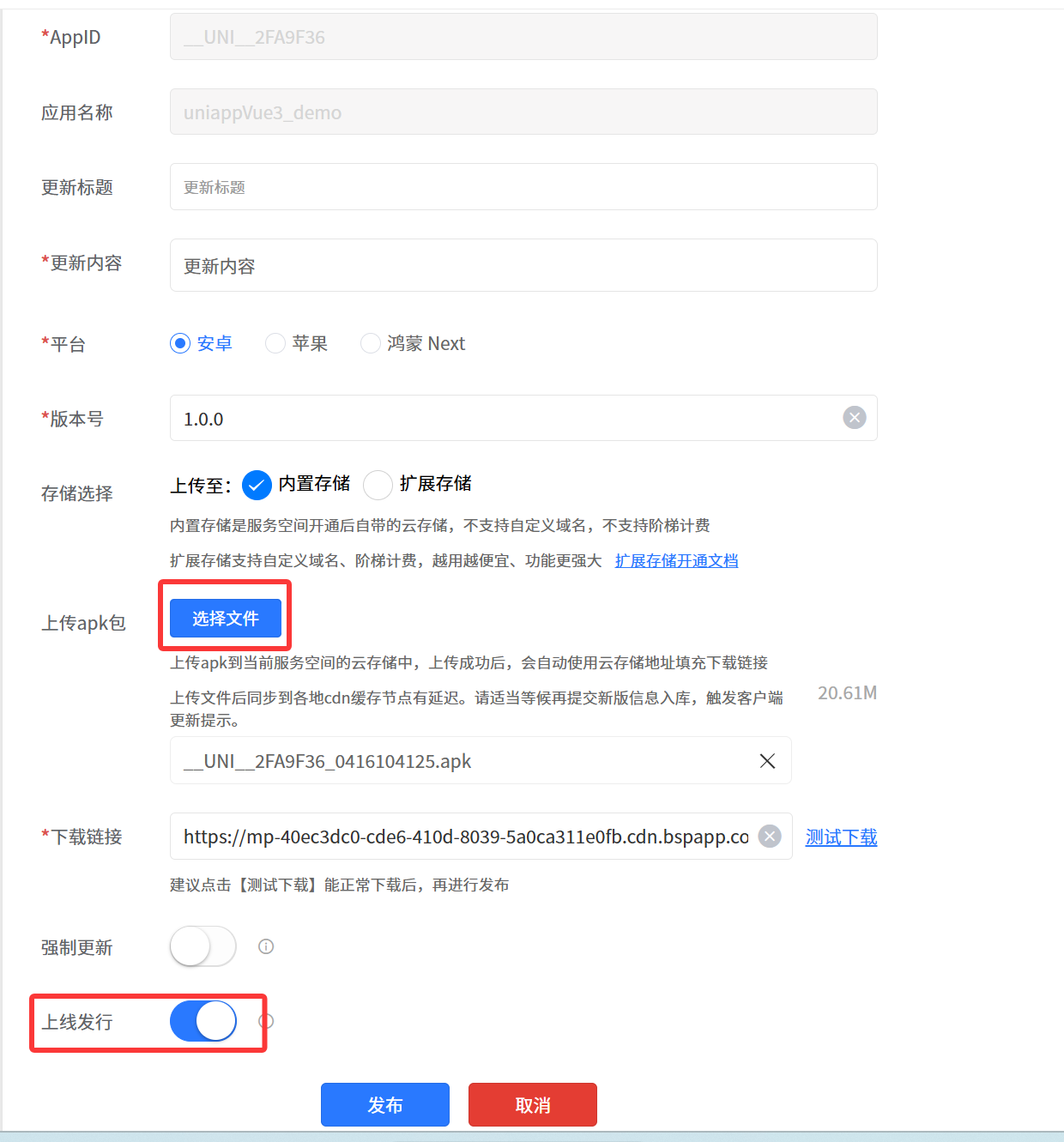Turn off the 上线发行 switch
The width and height of the screenshot is (1064, 1142).
[x=203, y=1021]
